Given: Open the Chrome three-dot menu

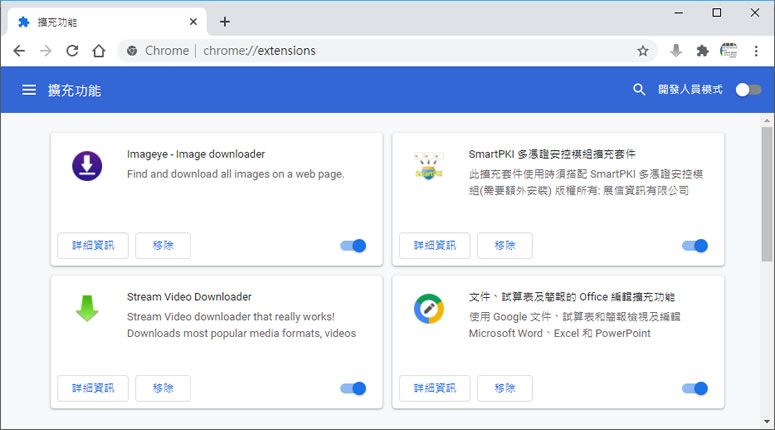Looking at the screenshot, I should coord(756,50).
